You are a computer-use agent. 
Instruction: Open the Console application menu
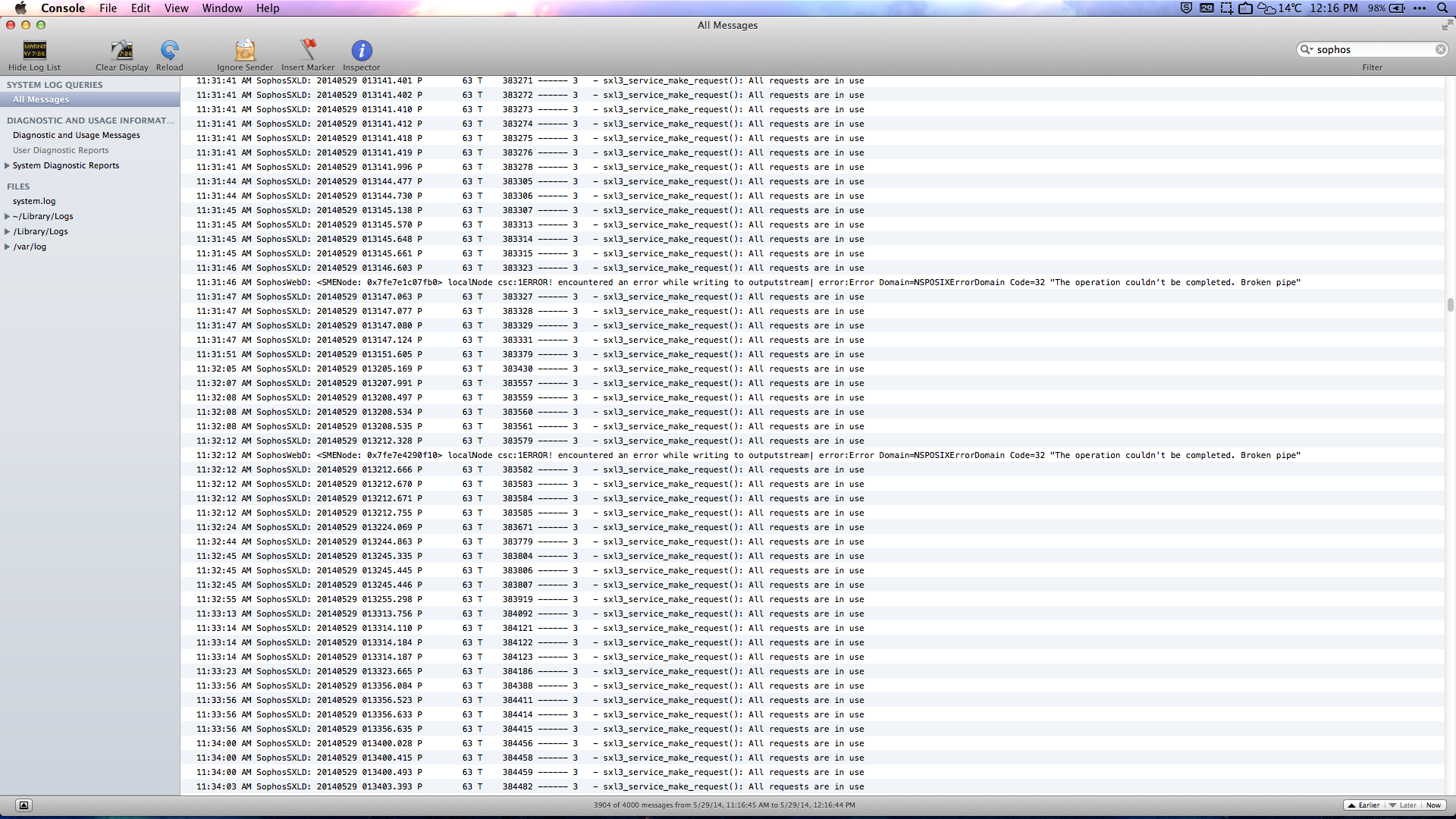pos(63,8)
